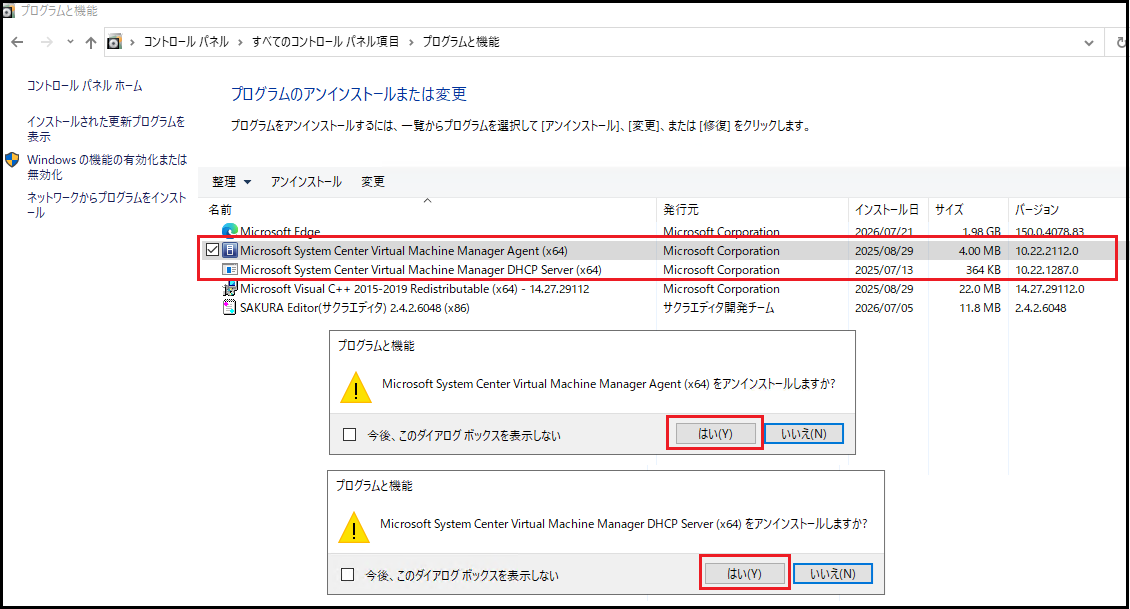
Task: Click the Refresh button beside address bar
Action: click(x=1121, y=43)
